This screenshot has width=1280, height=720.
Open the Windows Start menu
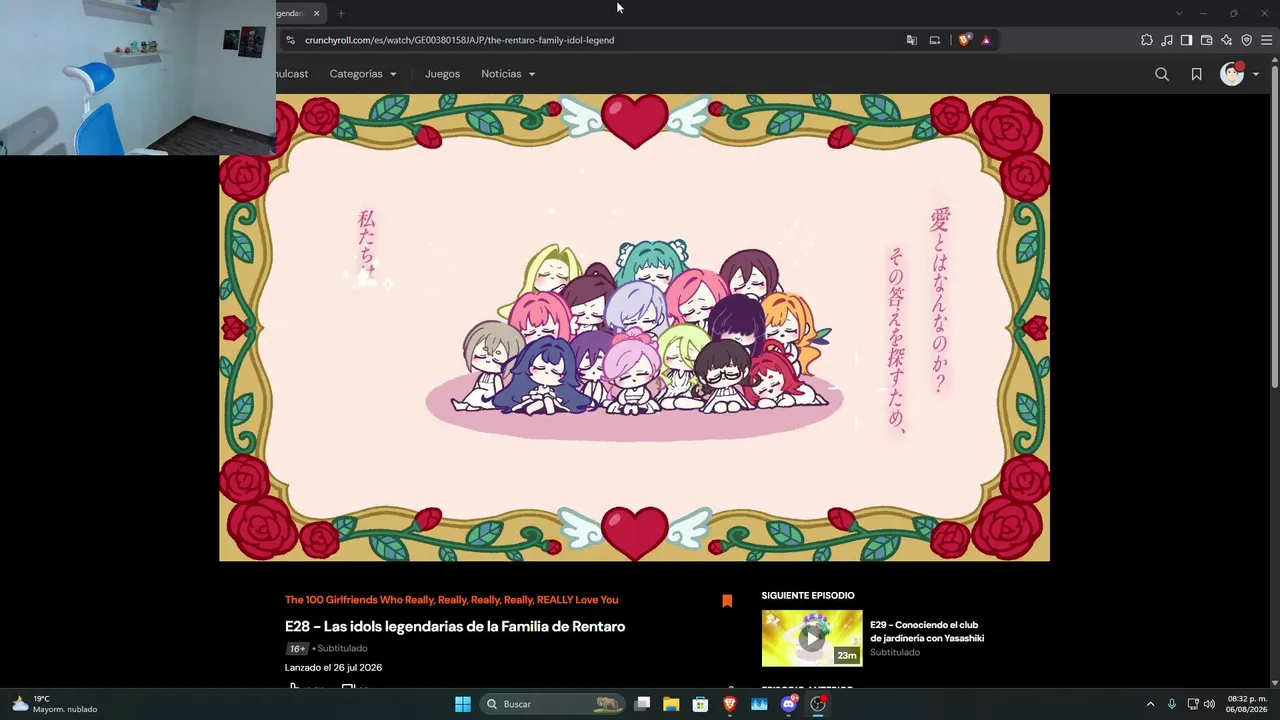[x=463, y=704]
